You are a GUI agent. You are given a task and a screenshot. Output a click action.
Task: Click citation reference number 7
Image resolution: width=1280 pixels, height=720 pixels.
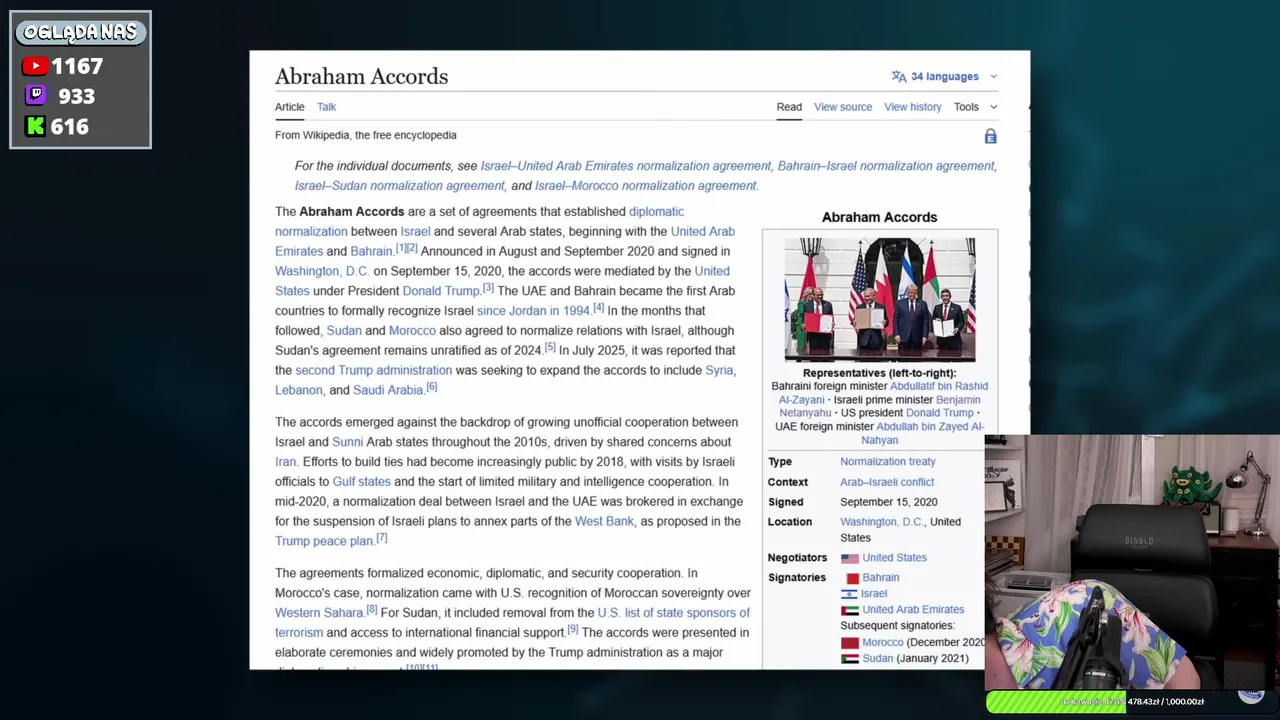pos(381,538)
